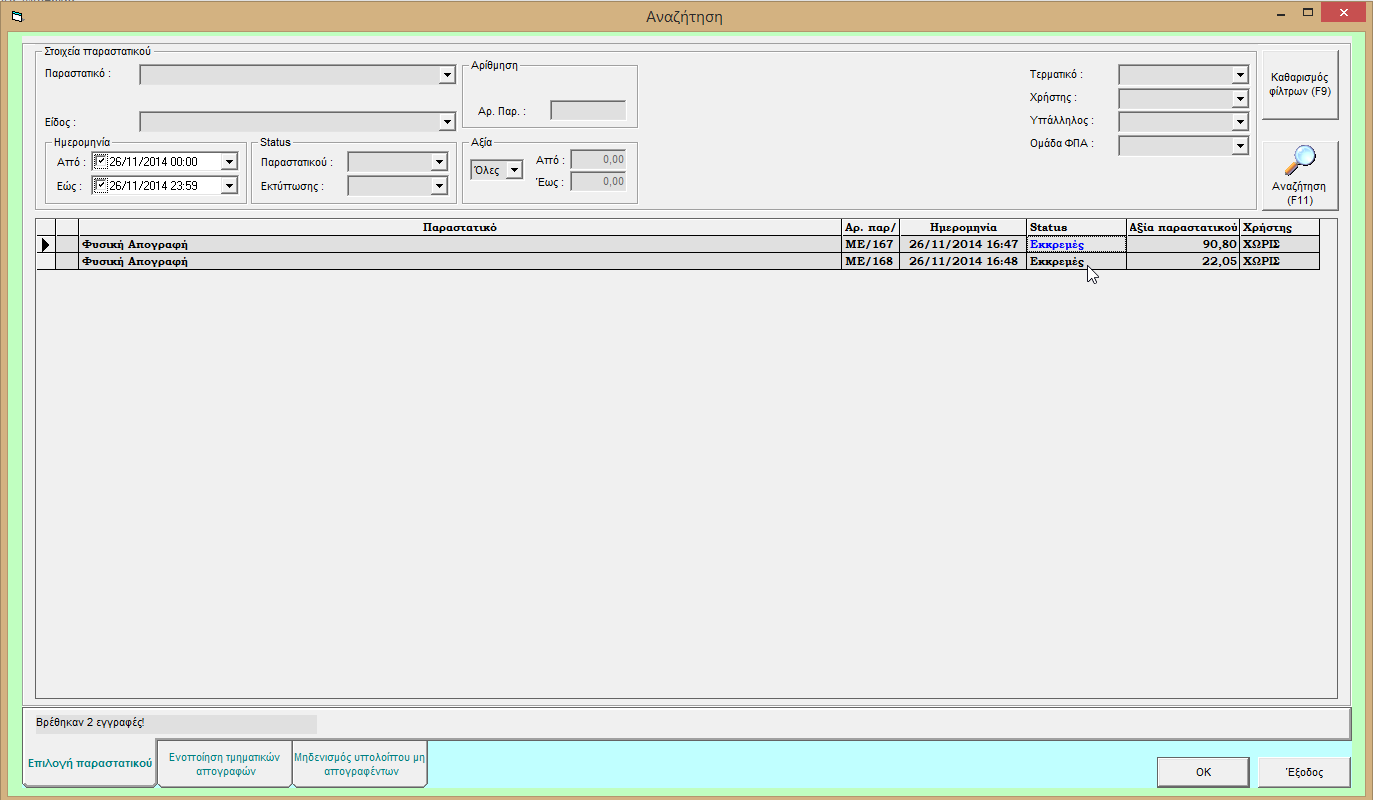1373x800 pixels.
Task: Click value cell 22,05
Action: point(1183,261)
